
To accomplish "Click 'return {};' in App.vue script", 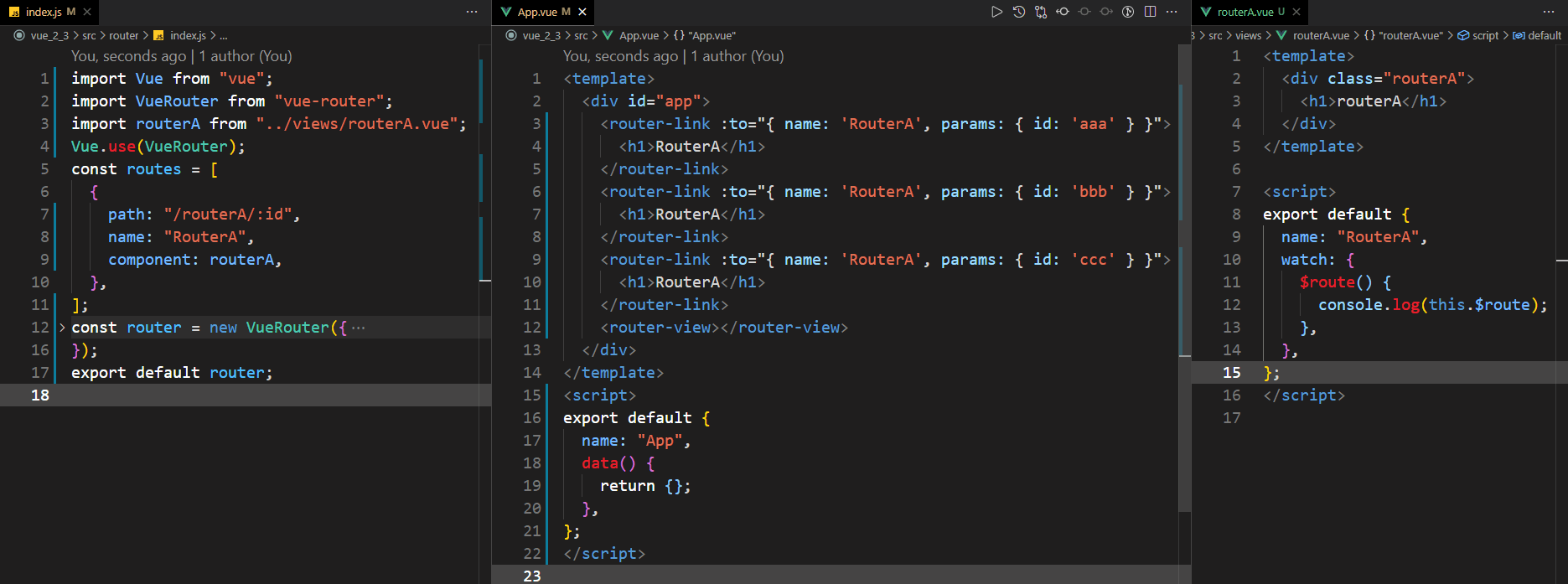I will pos(645,486).
